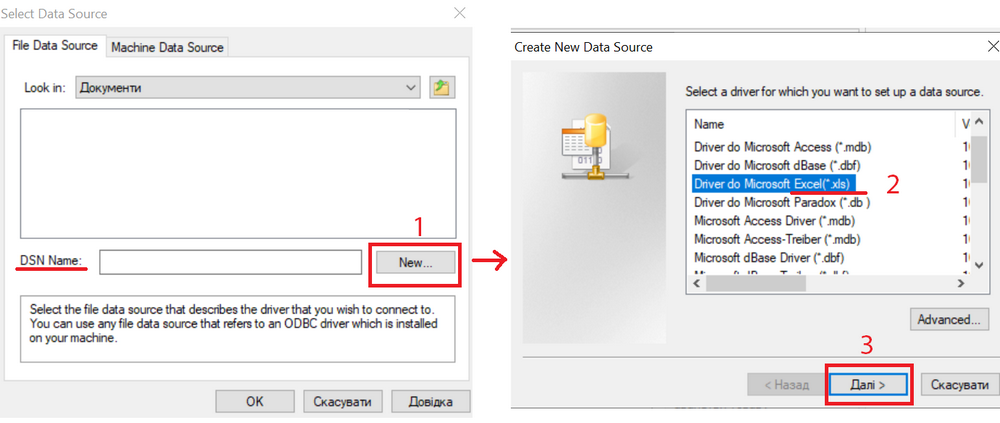1000x423 pixels.
Task: Click the DSN Name input field
Action: (x=230, y=262)
